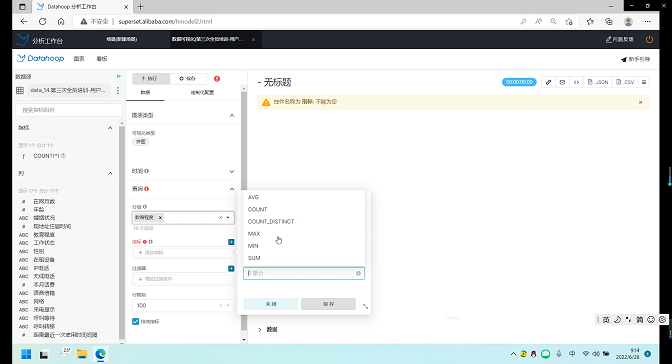Screen dimensions: 672x364
Task: Copy chart permalink with link icon
Action: tap(548, 82)
